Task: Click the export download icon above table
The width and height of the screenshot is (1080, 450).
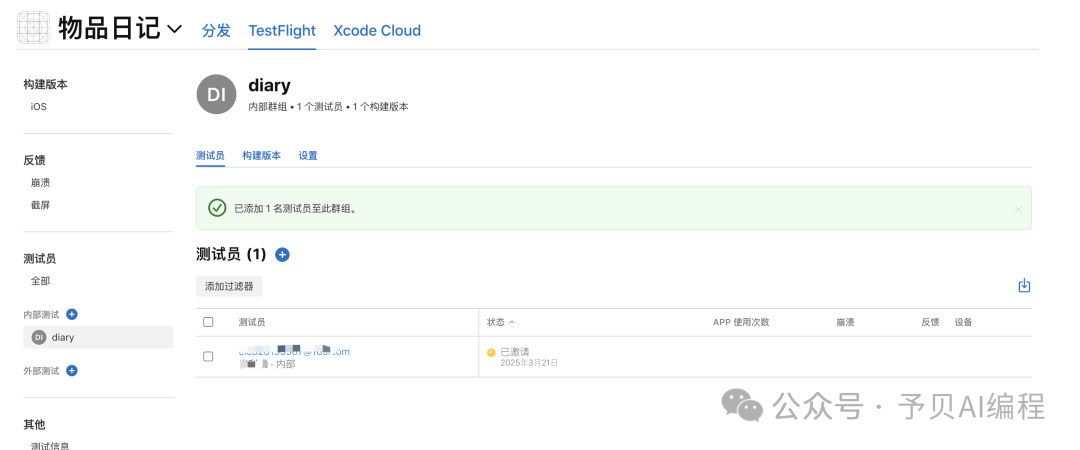Action: click(x=1024, y=286)
